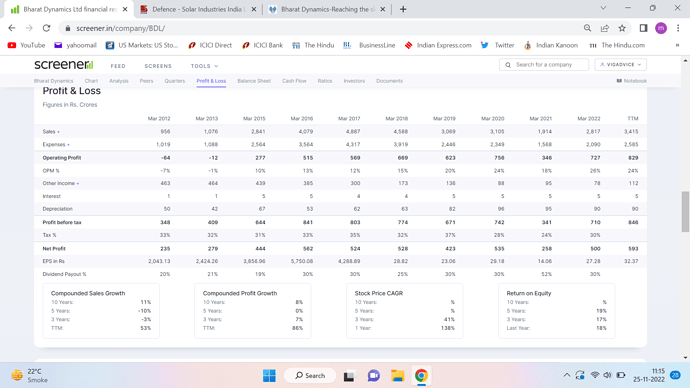Go to Quarters section
This screenshot has width=690, height=388.
pyautogui.click(x=175, y=81)
